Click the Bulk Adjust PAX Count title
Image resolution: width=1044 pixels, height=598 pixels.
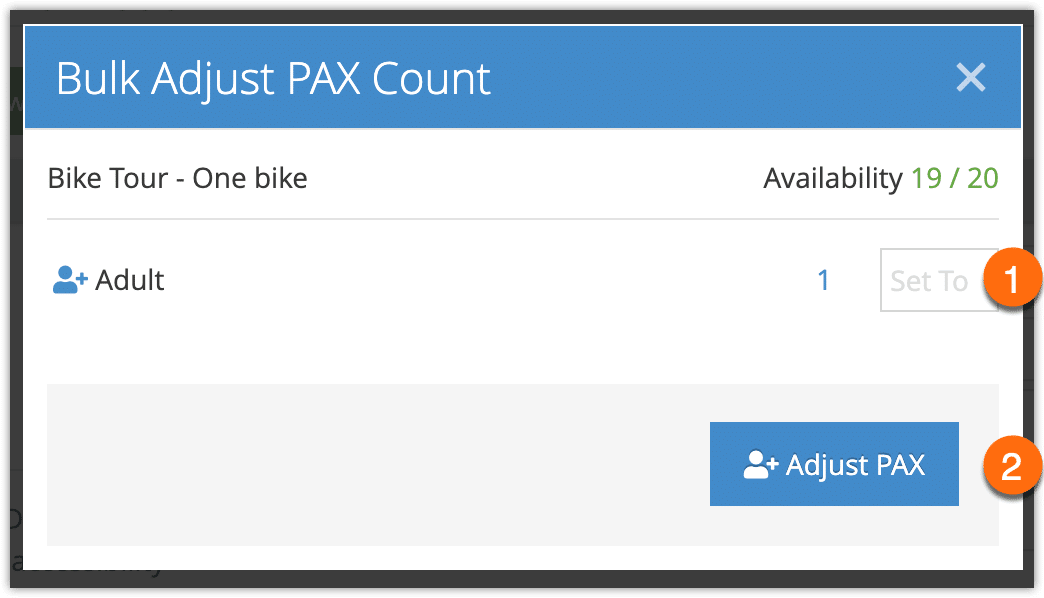pos(274,79)
